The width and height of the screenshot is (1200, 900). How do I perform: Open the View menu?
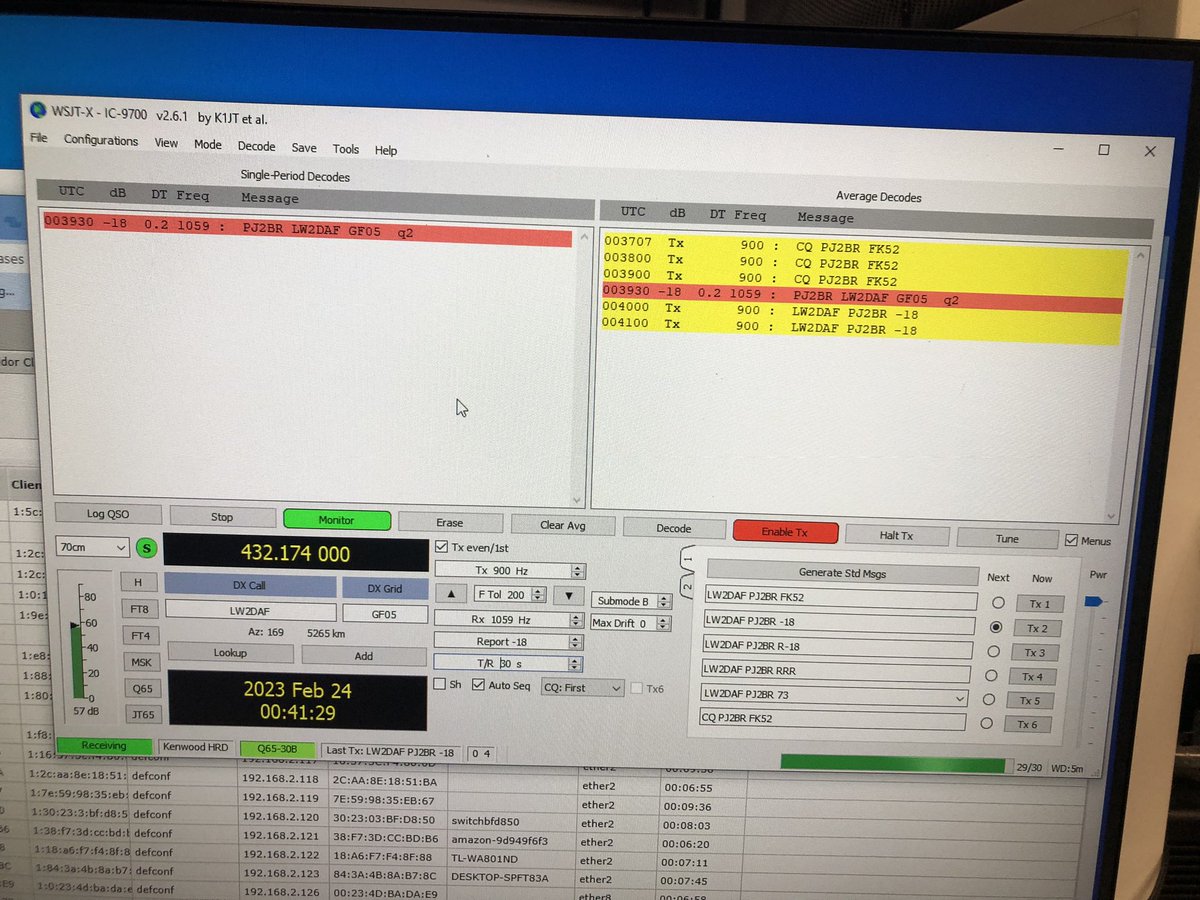[166, 143]
